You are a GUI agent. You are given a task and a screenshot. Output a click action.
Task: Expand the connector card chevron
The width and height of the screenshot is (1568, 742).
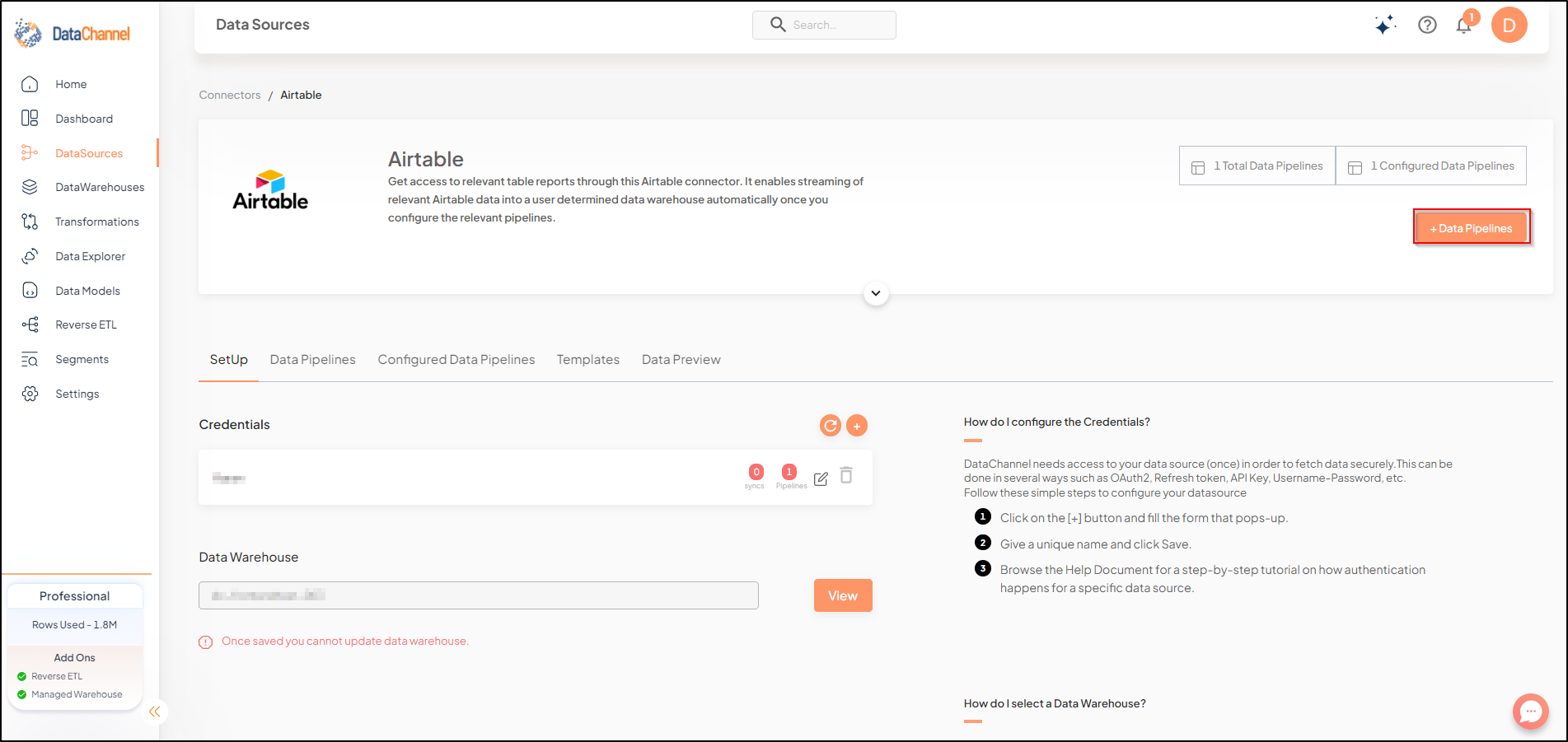[876, 293]
